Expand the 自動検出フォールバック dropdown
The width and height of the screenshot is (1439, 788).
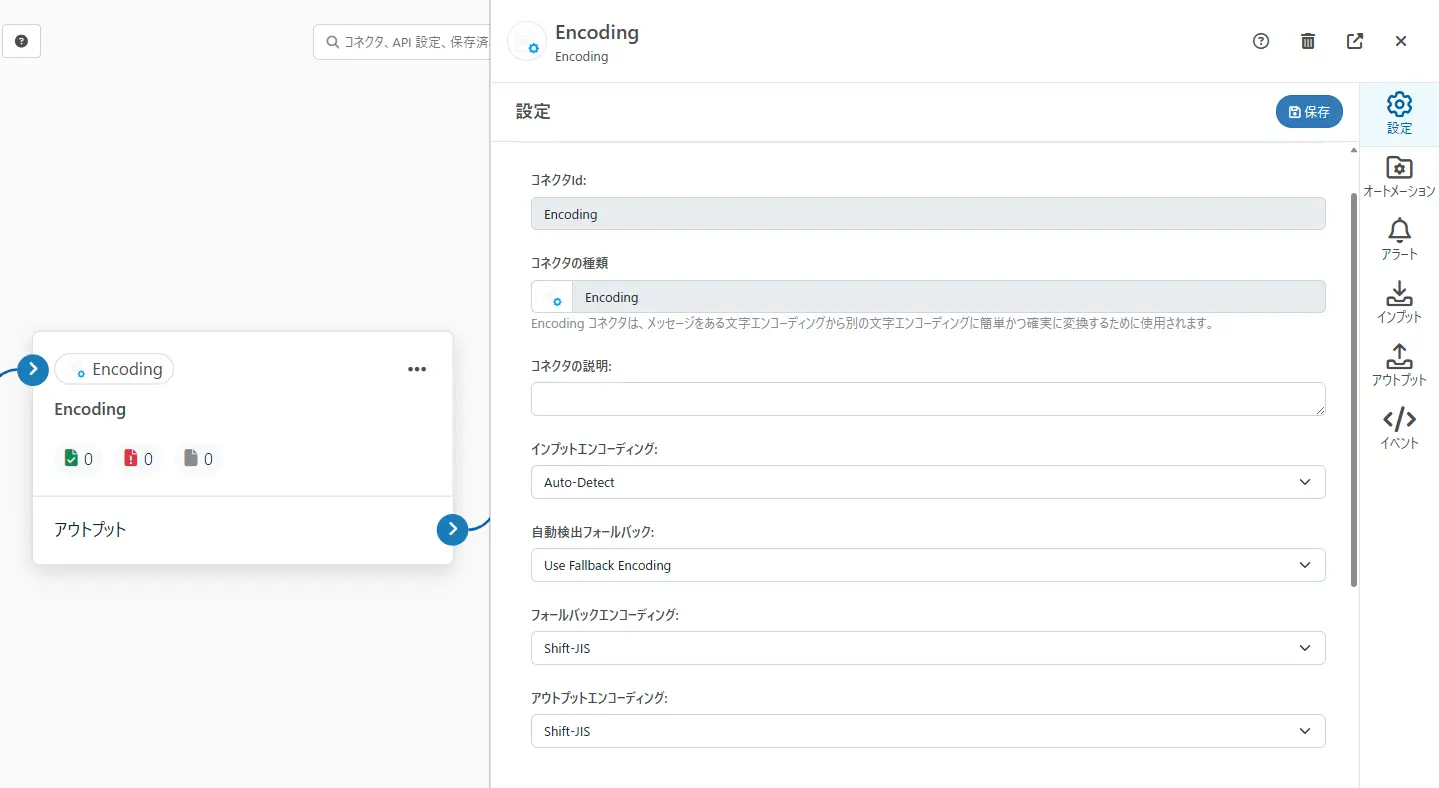927,565
